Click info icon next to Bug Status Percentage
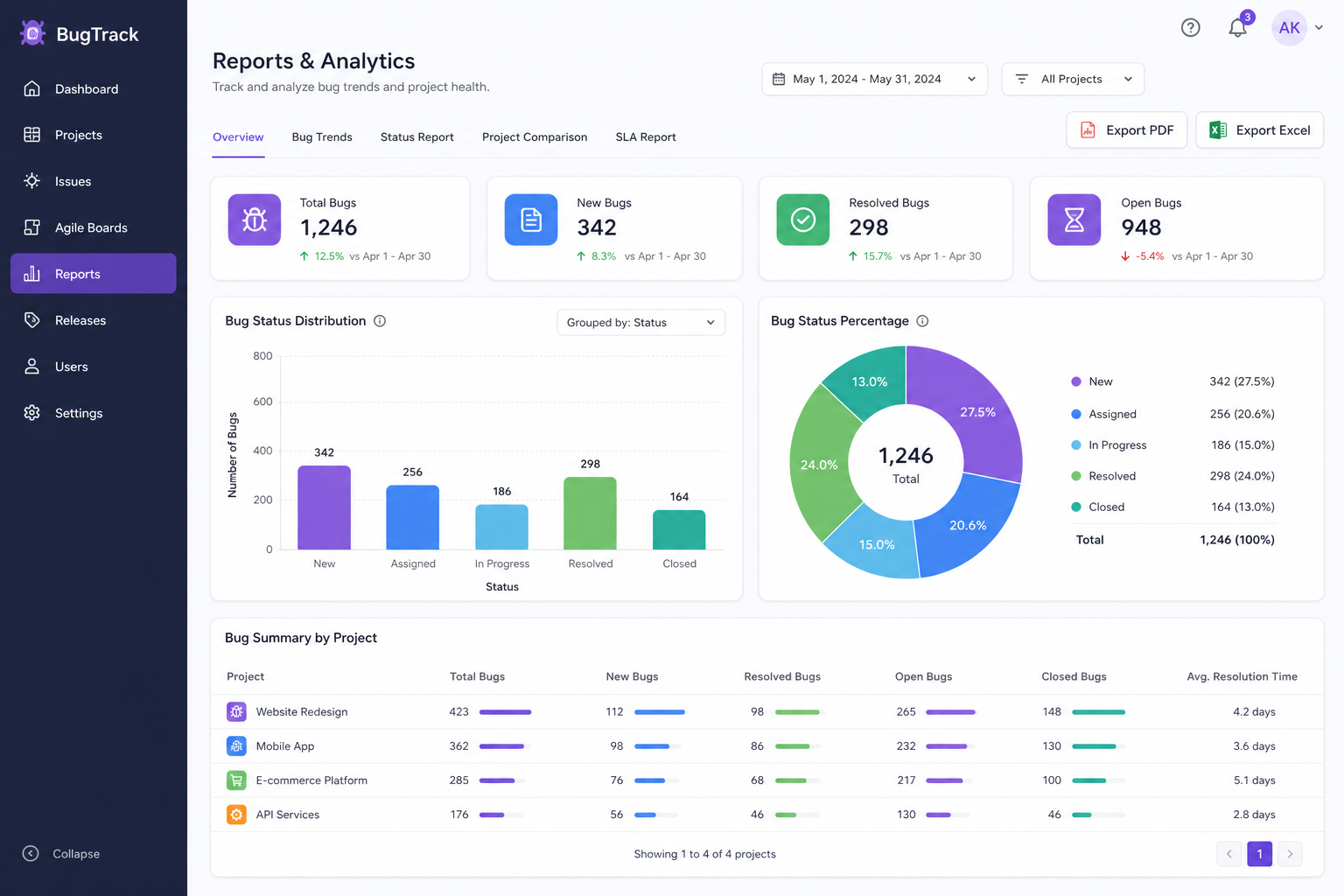1344x896 pixels. (922, 321)
